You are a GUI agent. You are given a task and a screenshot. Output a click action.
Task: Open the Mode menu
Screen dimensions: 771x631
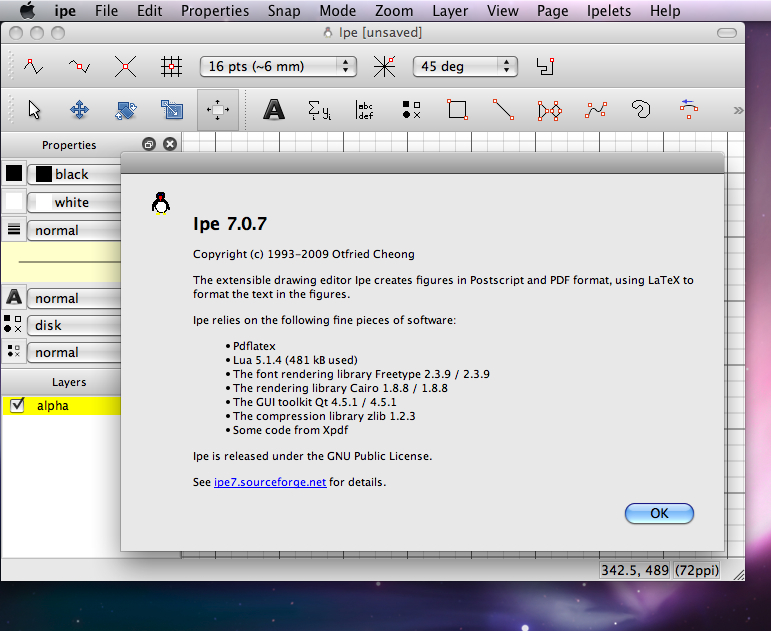(x=337, y=11)
